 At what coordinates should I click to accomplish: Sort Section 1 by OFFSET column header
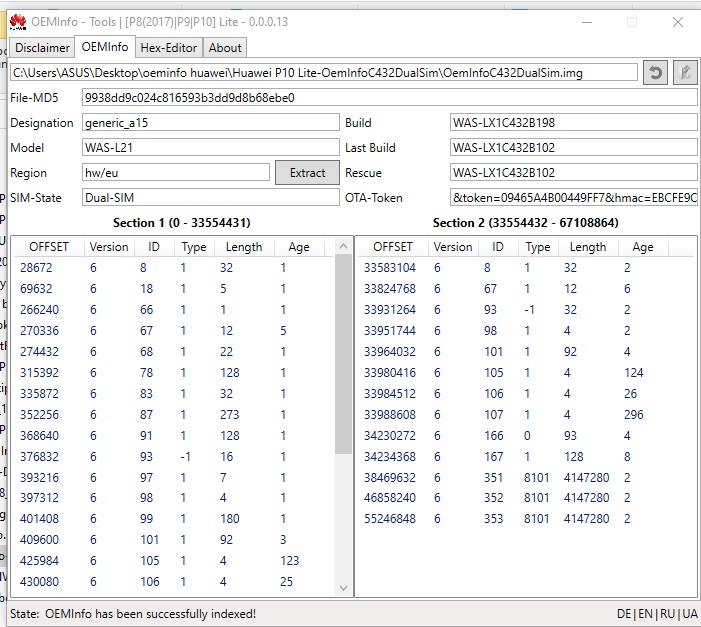[x=49, y=247]
